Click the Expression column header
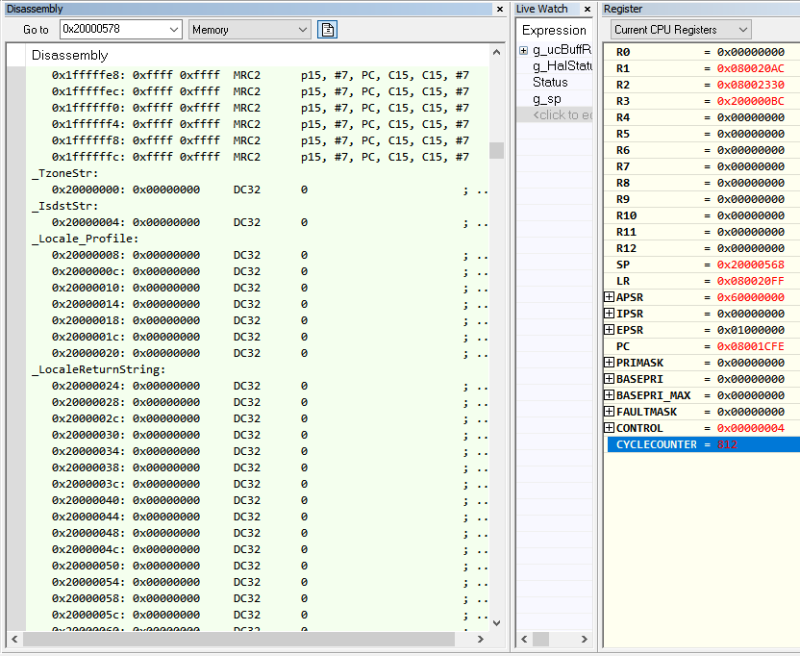The height and width of the screenshot is (656, 800). tap(554, 30)
